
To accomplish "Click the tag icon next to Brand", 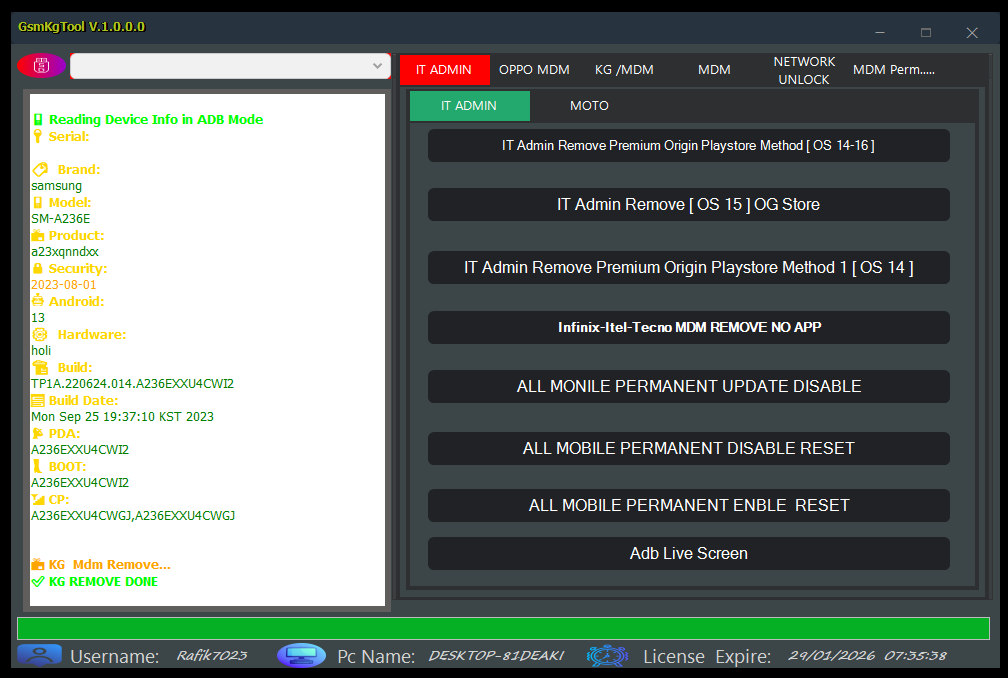I will point(40,170).
